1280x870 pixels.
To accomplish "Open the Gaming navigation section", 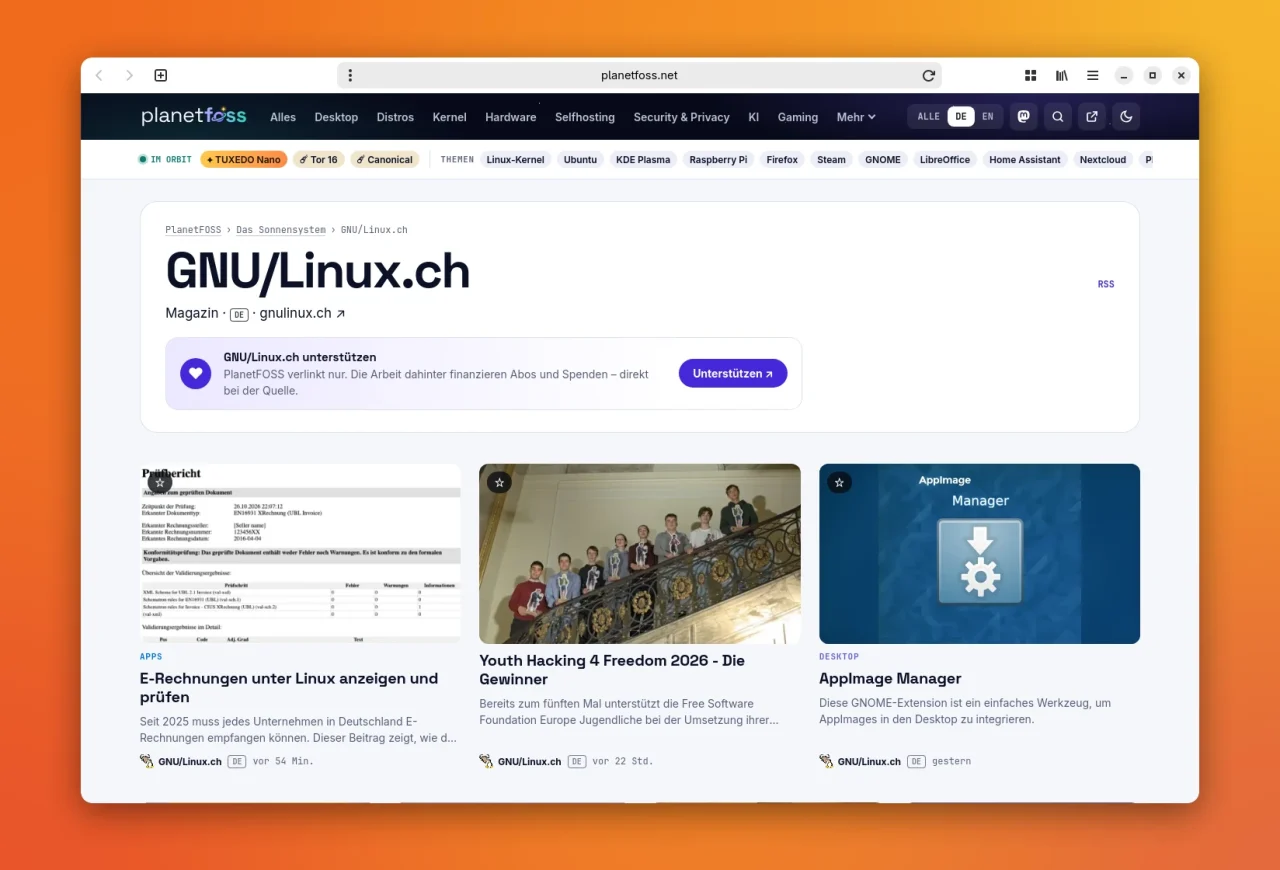I will tap(798, 117).
